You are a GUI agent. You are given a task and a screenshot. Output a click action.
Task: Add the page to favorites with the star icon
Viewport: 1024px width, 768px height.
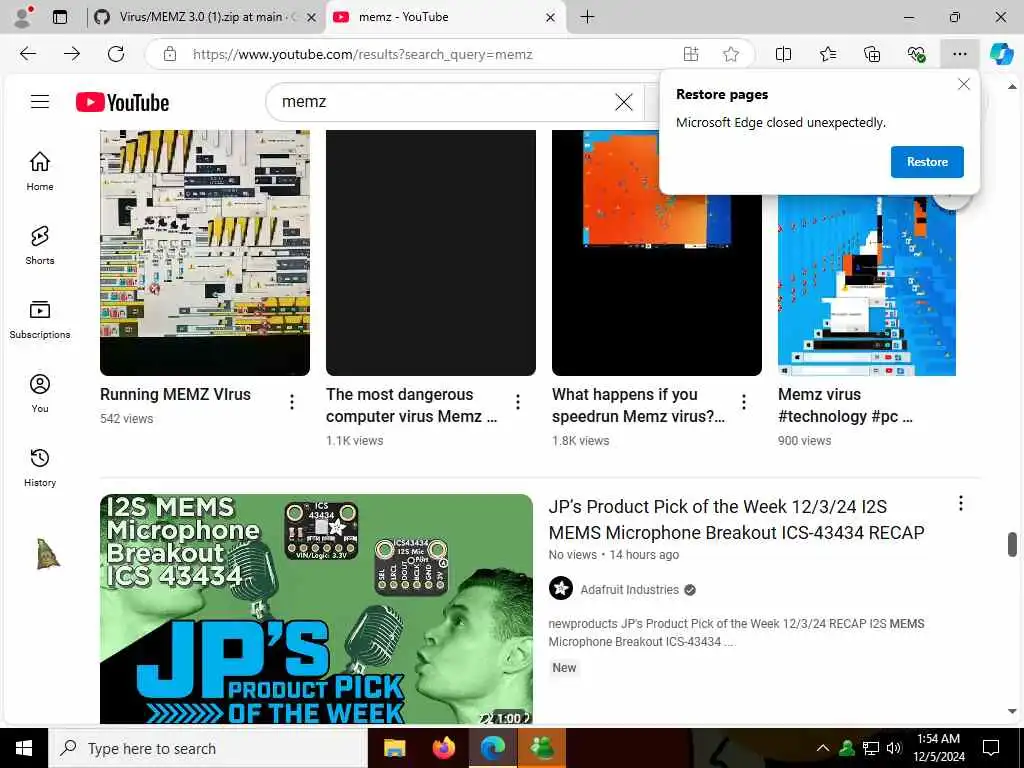(731, 54)
